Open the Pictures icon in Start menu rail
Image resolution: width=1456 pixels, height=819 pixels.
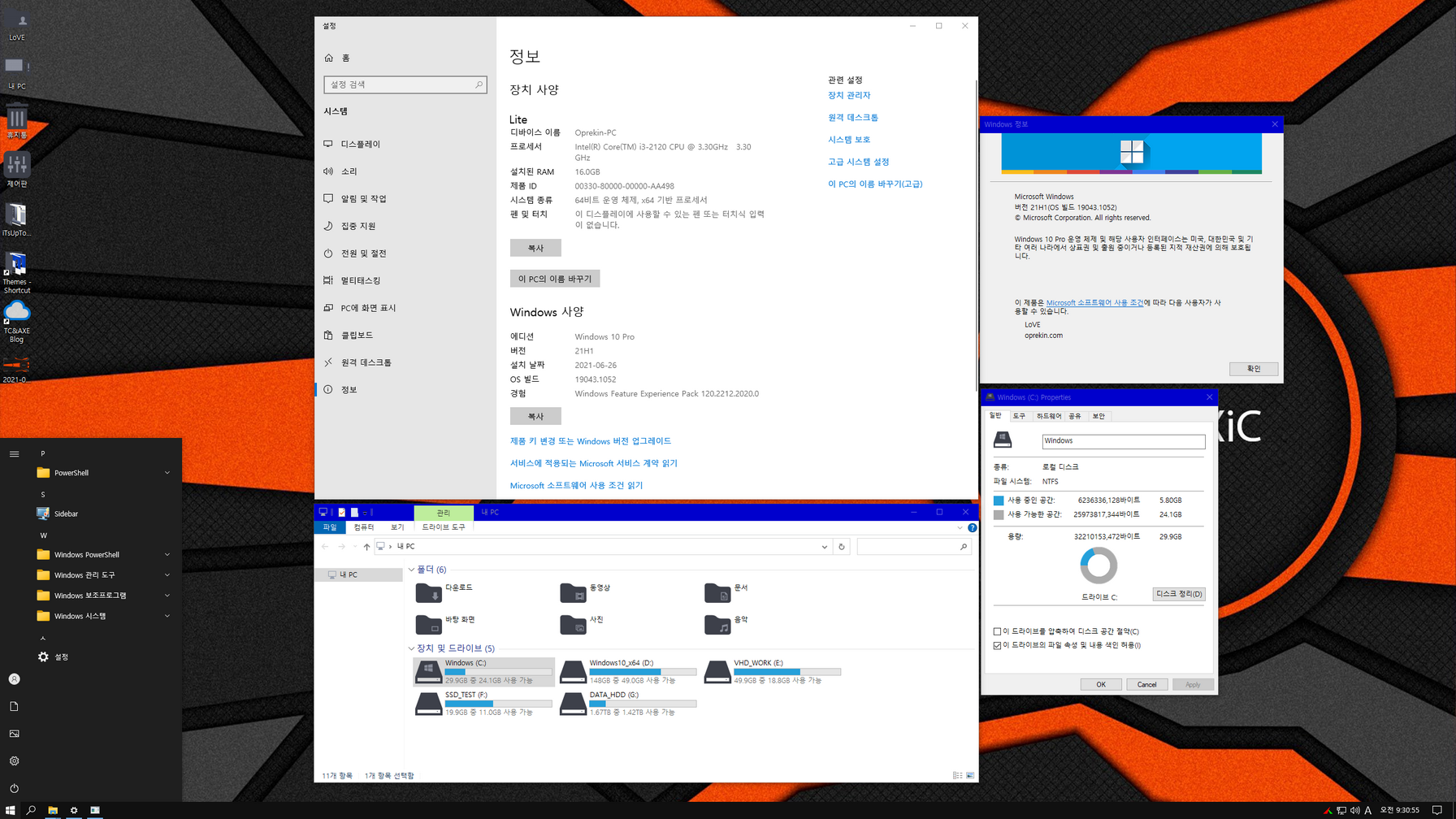coord(14,734)
